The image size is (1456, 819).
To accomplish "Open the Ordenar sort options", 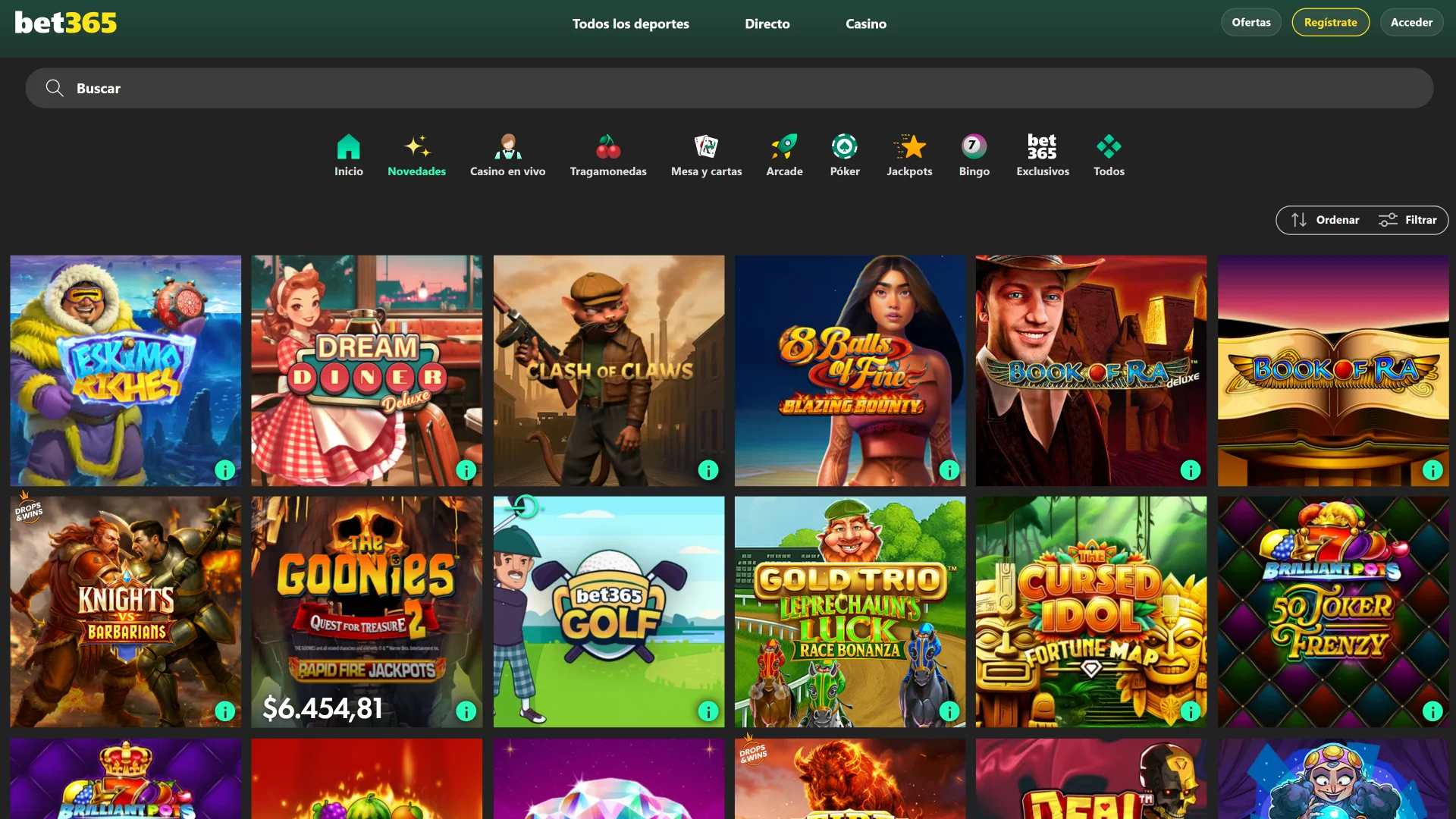I will (x=1325, y=220).
